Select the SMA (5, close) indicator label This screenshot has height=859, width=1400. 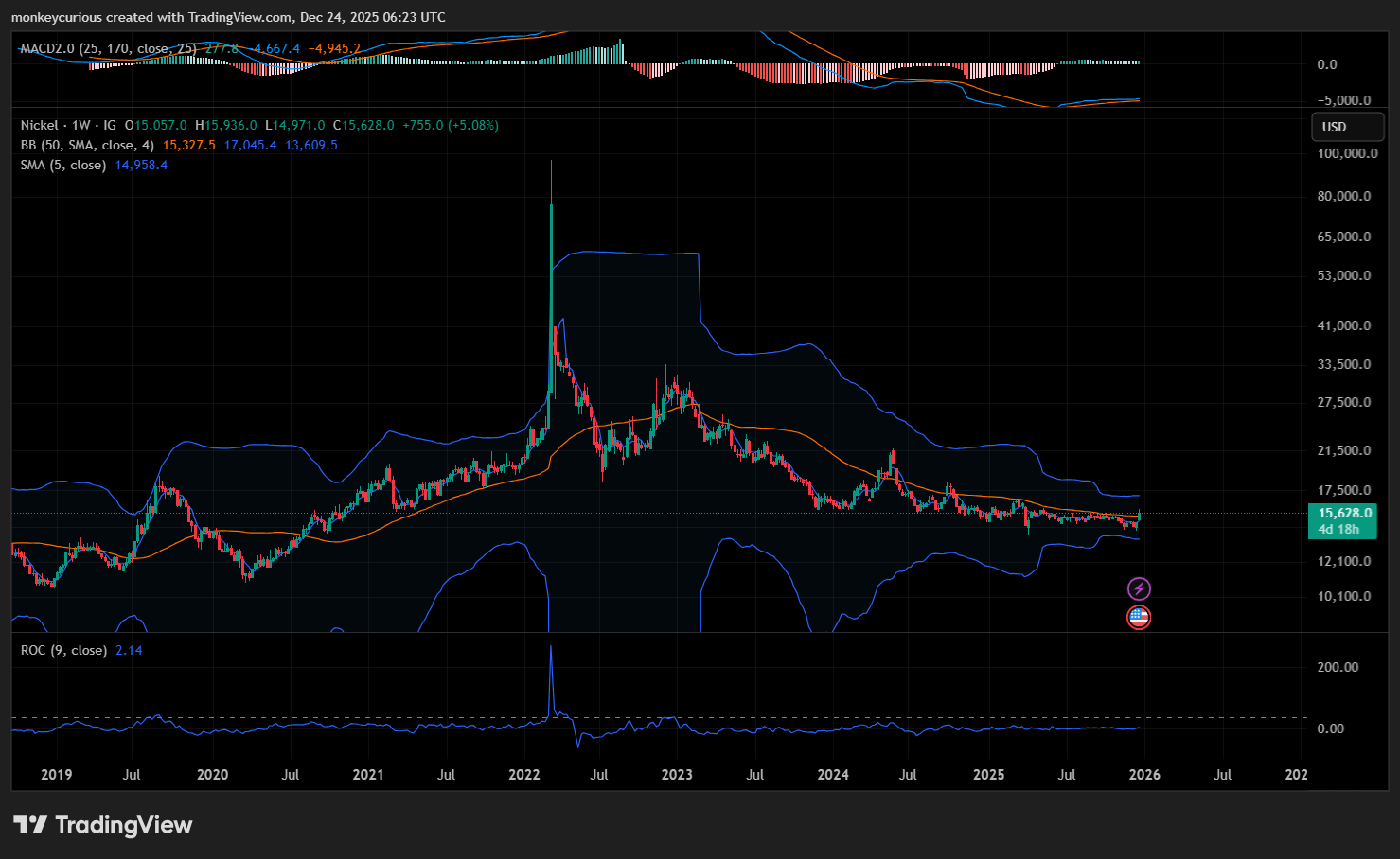[63, 165]
